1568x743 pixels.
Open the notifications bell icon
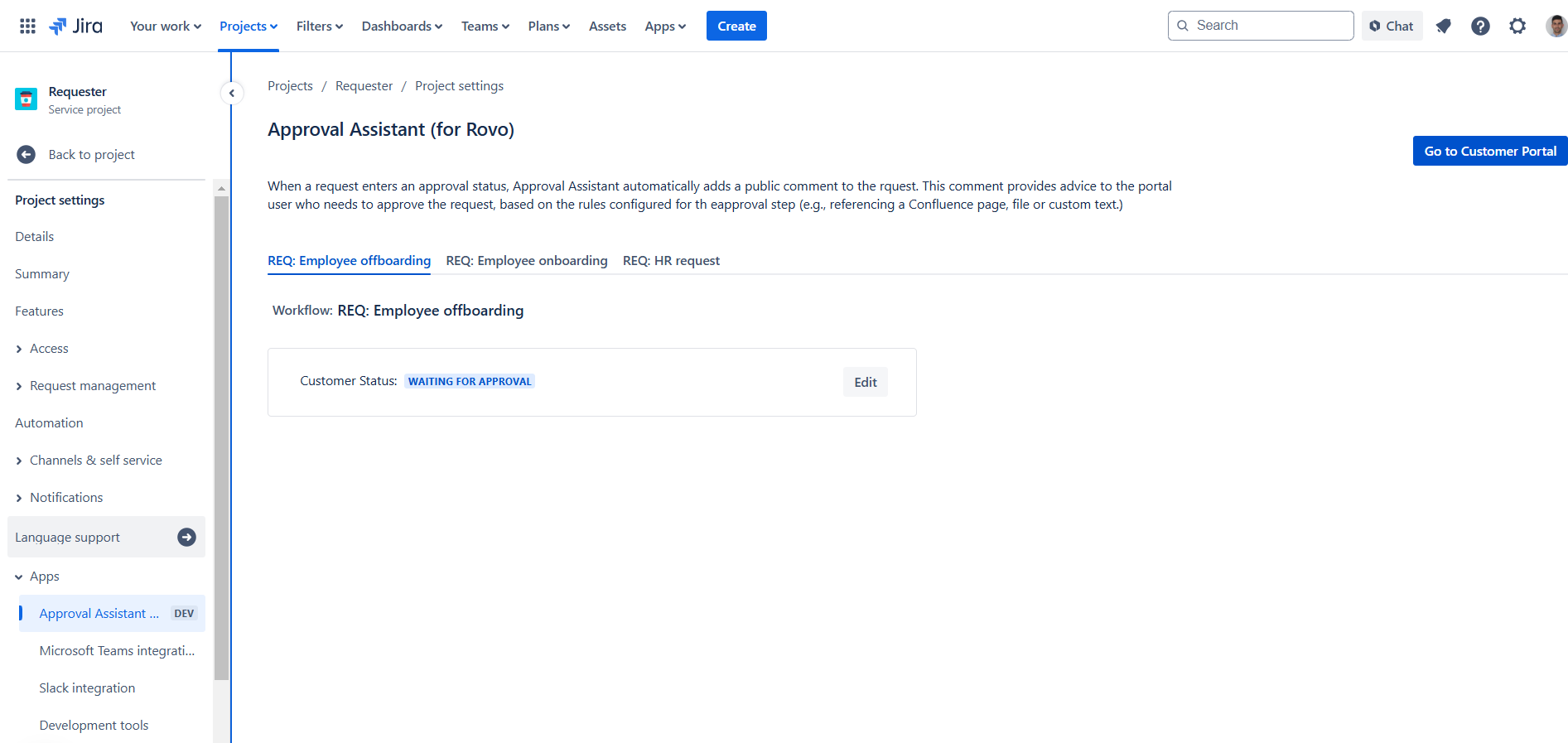click(x=1444, y=26)
